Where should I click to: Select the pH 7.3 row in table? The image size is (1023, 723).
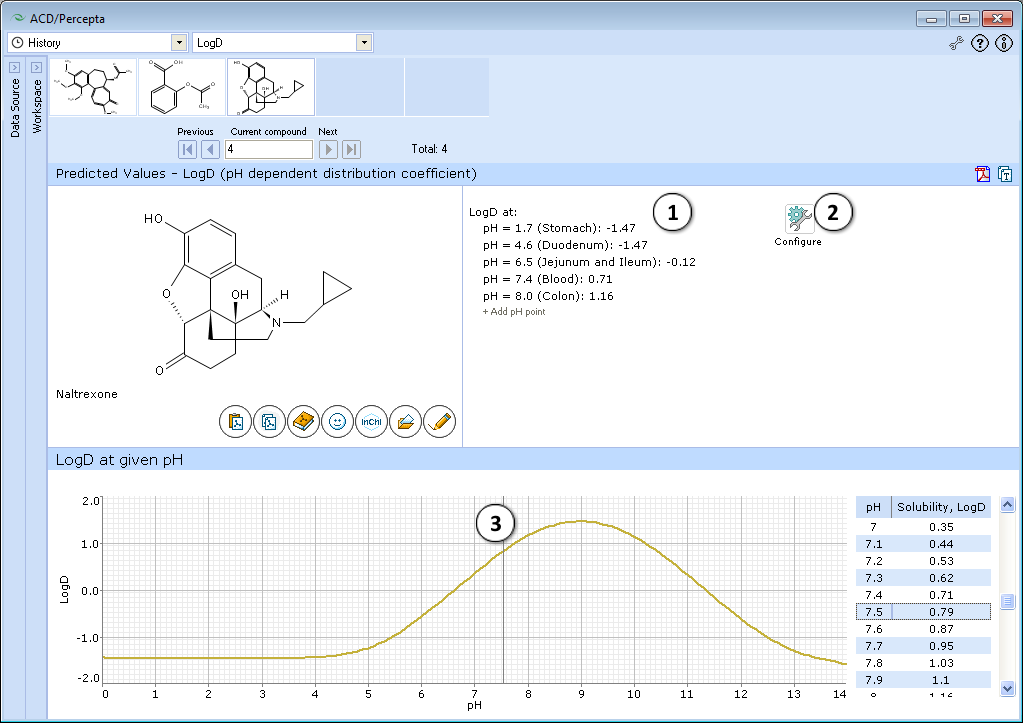(923, 578)
